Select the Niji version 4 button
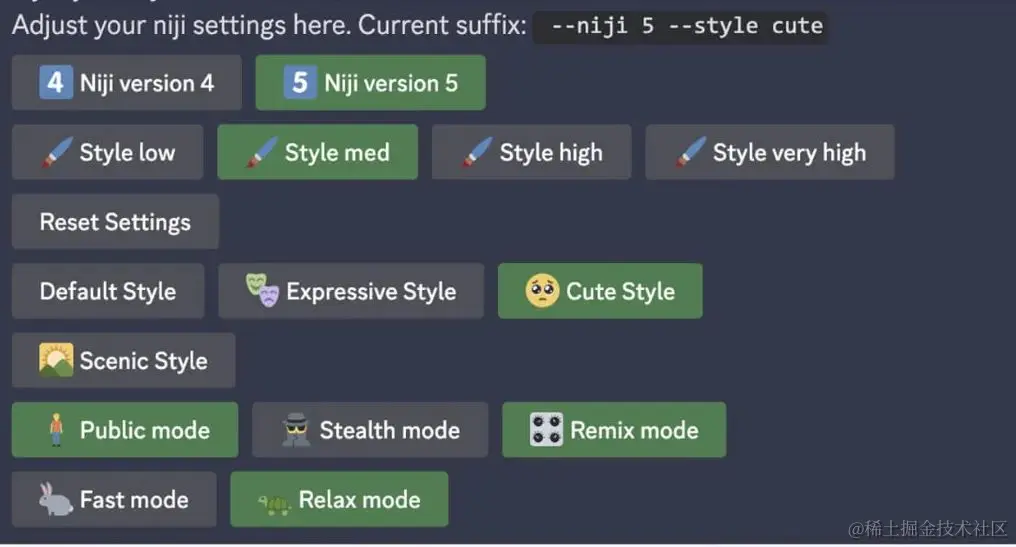 [126, 82]
